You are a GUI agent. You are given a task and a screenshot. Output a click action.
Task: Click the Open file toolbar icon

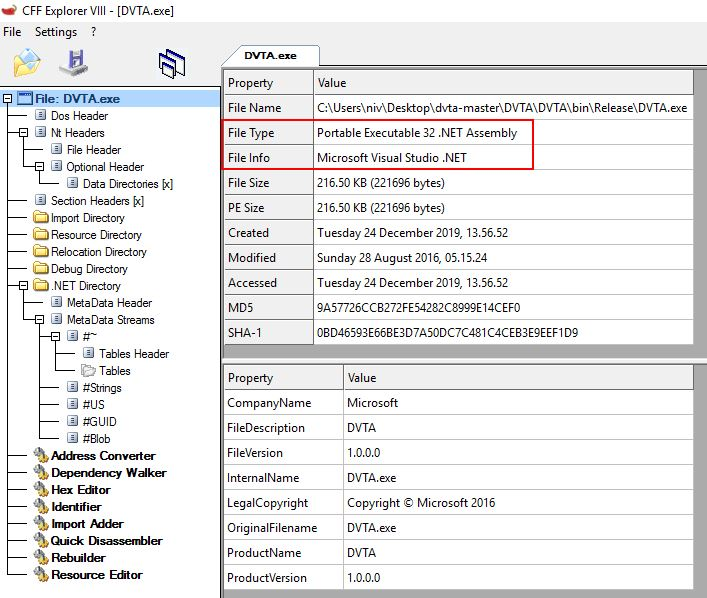27,63
